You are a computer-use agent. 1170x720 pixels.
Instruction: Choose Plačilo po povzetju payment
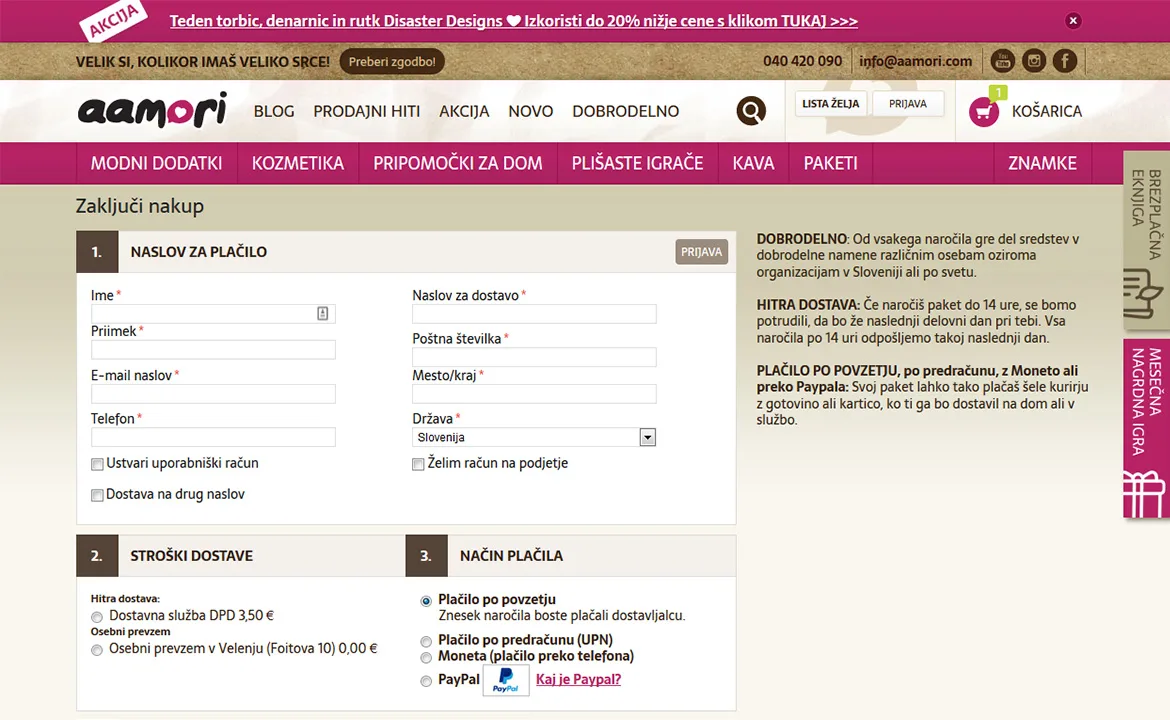click(x=426, y=601)
